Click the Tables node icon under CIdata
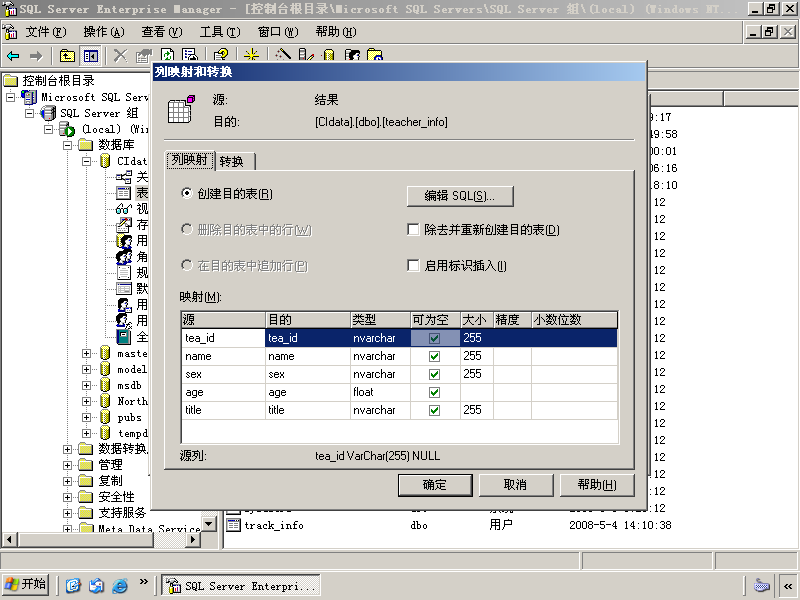The image size is (800, 600). (123, 193)
